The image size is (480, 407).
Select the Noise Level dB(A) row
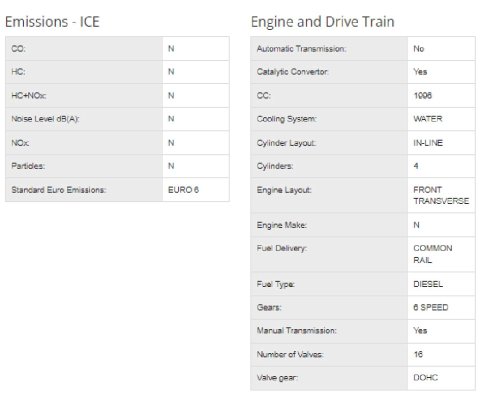[x=117, y=119]
